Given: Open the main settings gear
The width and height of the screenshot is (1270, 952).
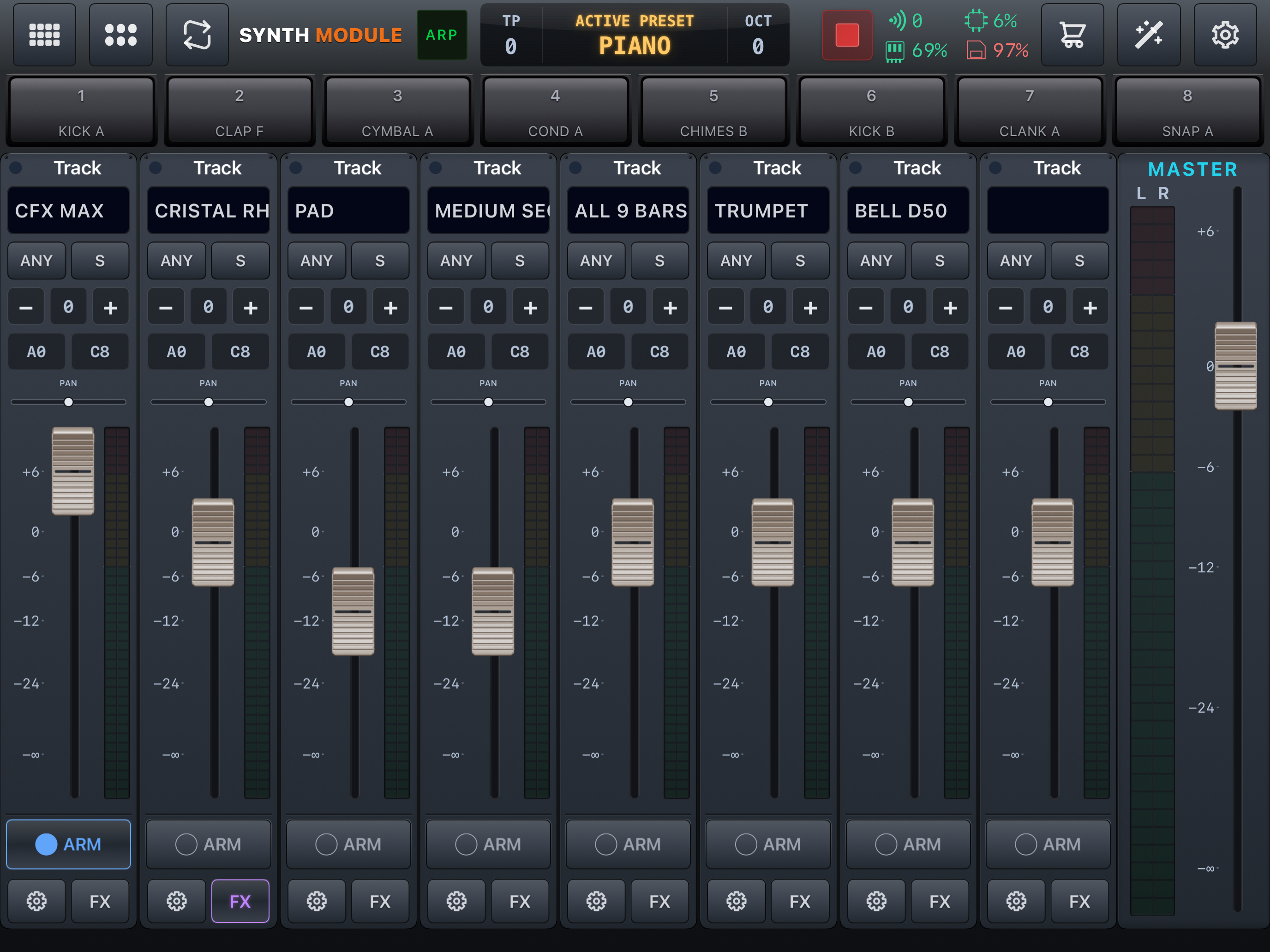Looking at the screenshot, I should pyautogui.click(x=1225, y=35).
